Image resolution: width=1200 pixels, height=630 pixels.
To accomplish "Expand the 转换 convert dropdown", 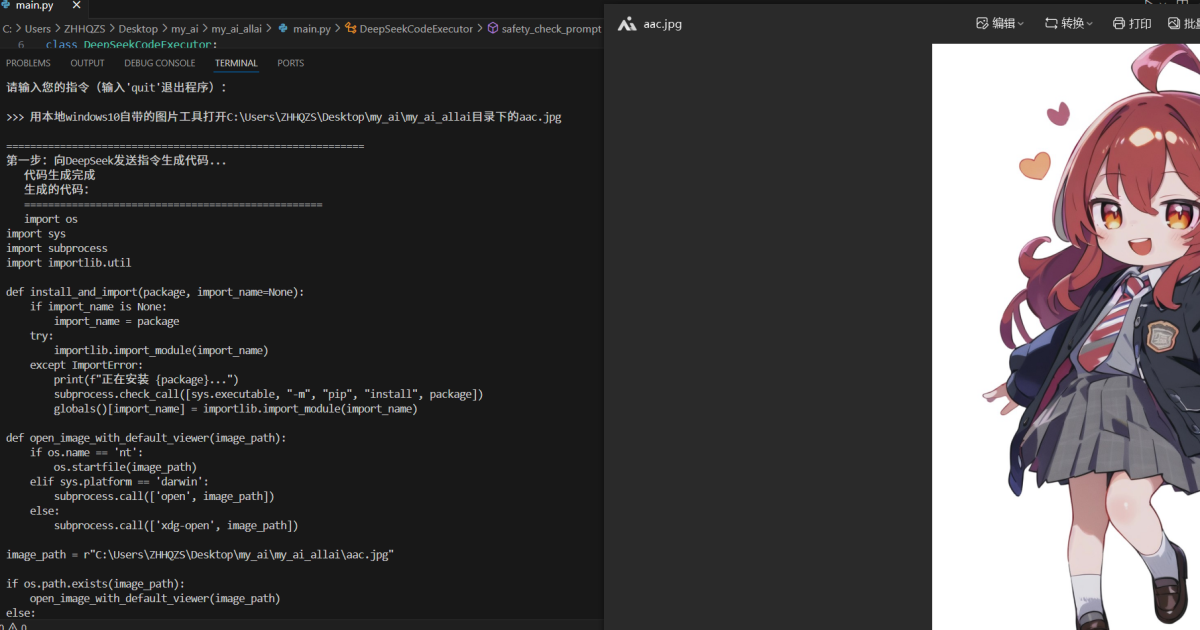I will (1069, 23).
